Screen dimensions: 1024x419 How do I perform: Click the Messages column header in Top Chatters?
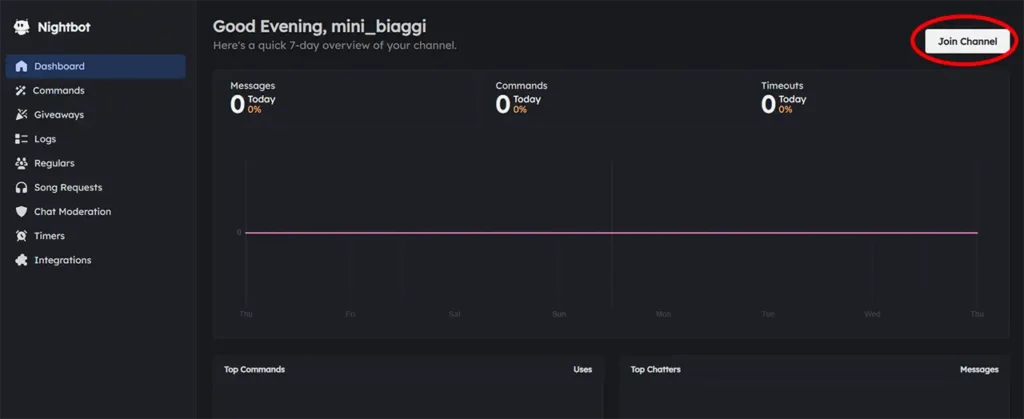(x=979, y=369)
